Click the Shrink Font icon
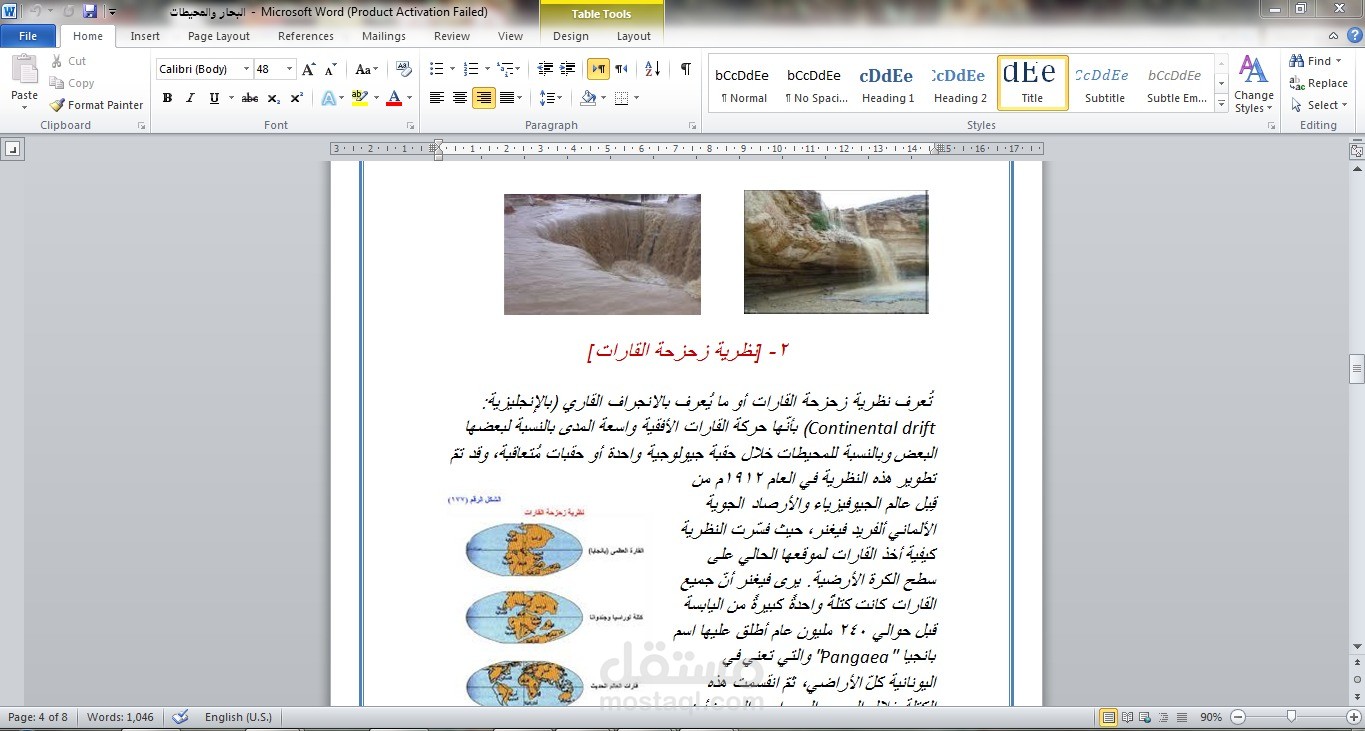 tap(331, 69)
